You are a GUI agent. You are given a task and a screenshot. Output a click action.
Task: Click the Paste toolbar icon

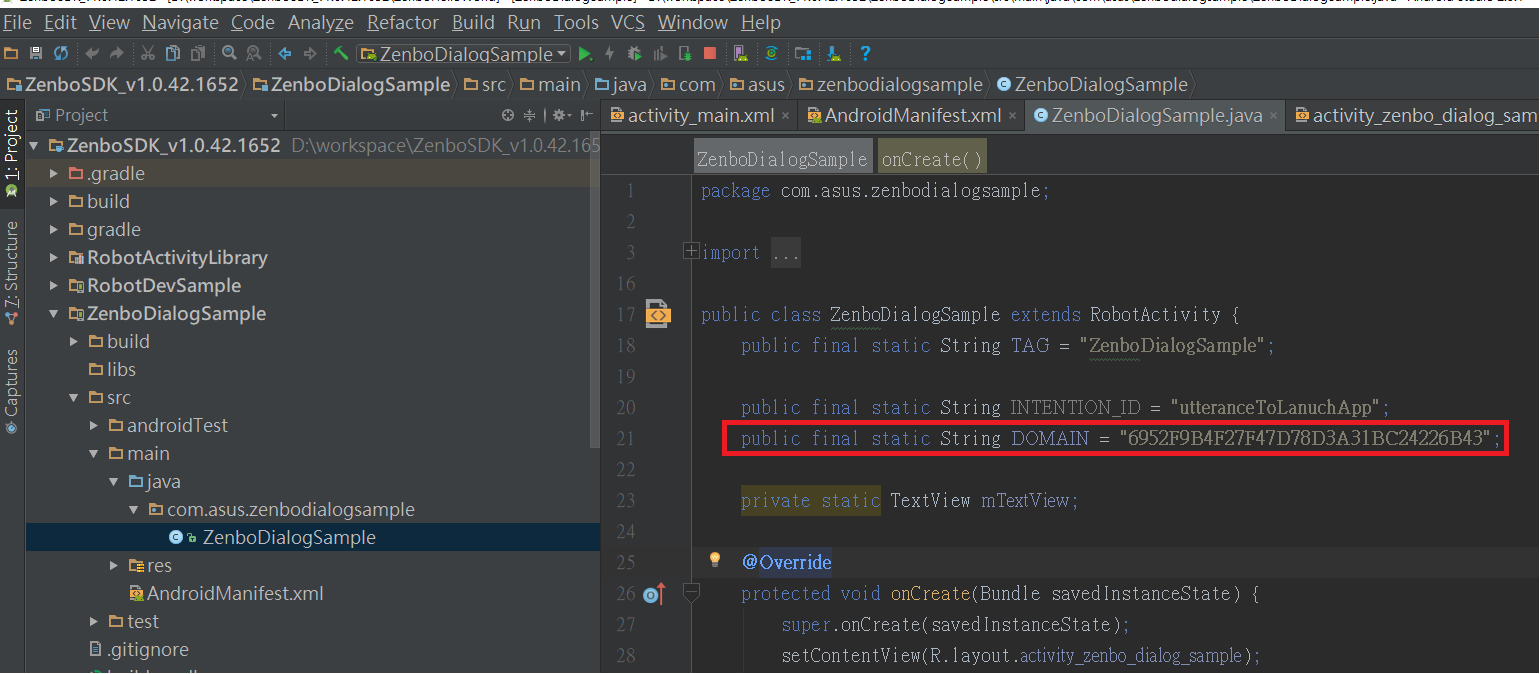pyautogui.click(x=198, y=53)
